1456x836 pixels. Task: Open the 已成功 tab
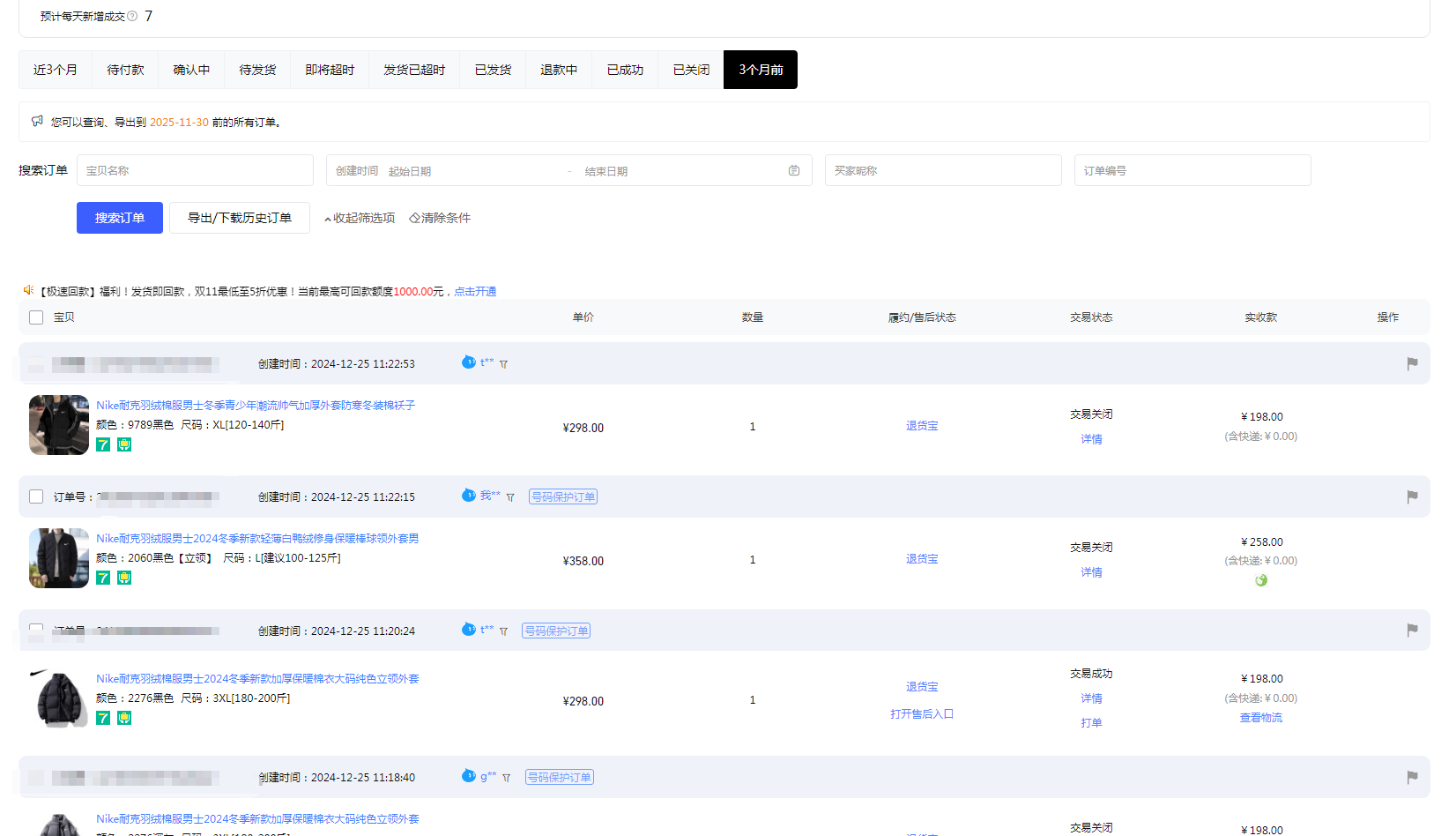[x=625, y=70]
